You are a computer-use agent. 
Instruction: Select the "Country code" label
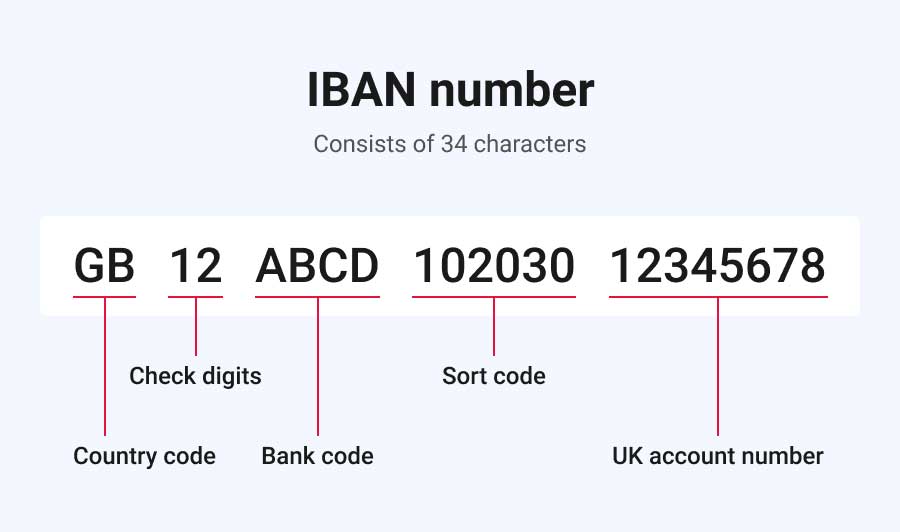144,457
